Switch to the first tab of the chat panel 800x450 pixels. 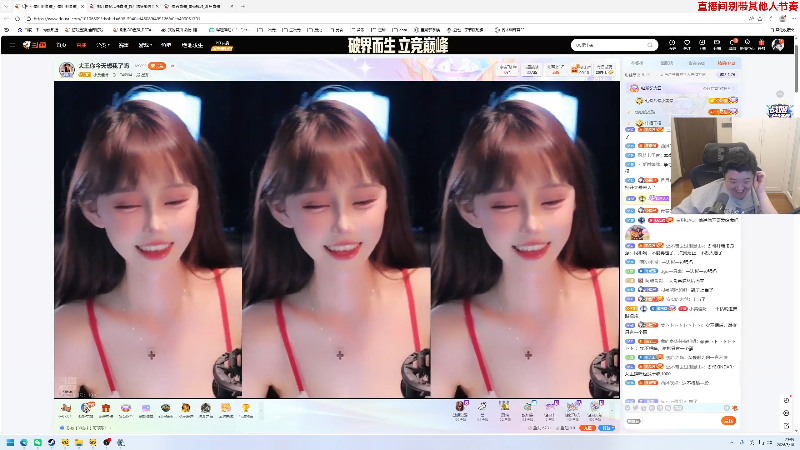tap(637, 63)
